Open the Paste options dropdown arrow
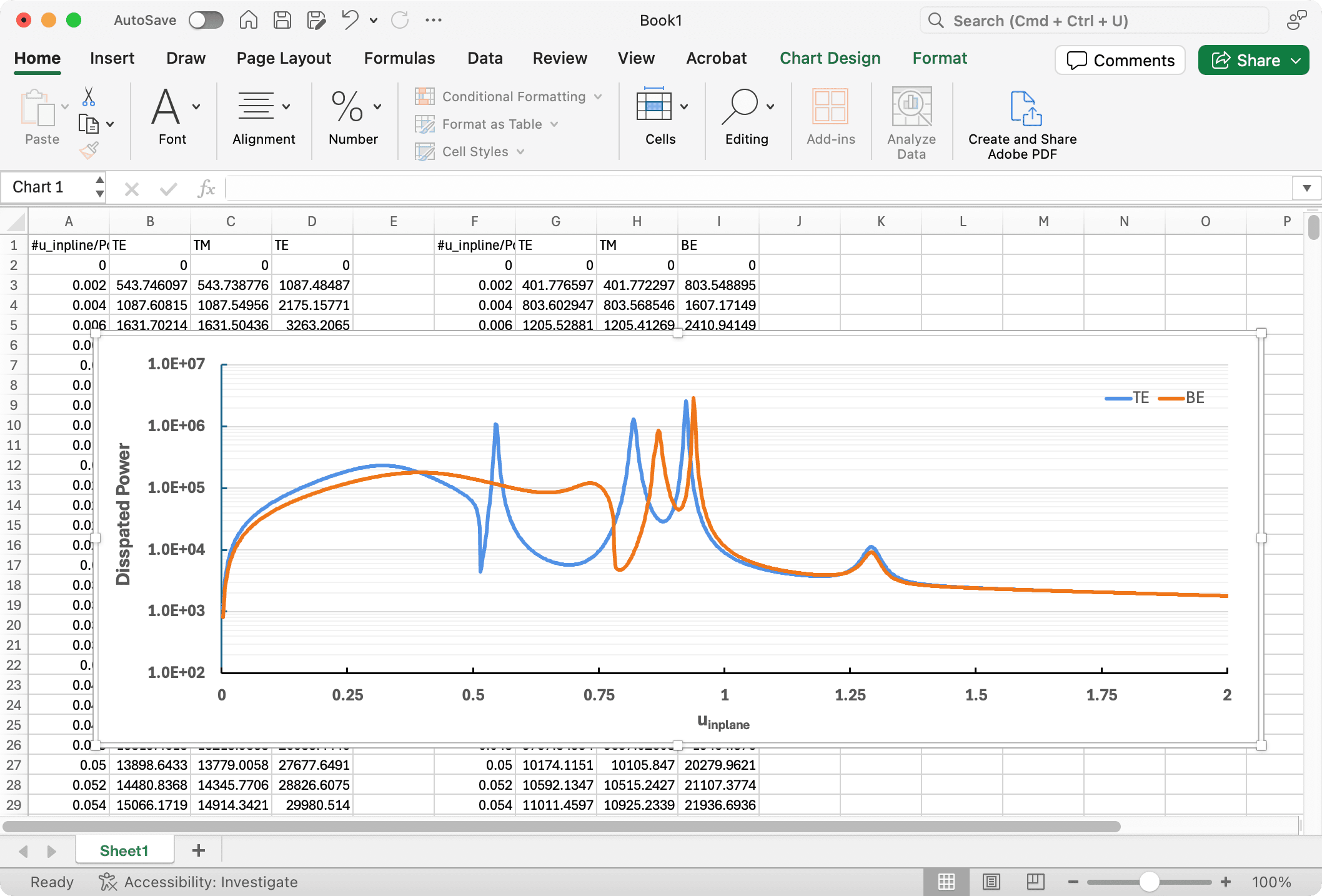The image size is (1322, 896). tap(65, 107)
